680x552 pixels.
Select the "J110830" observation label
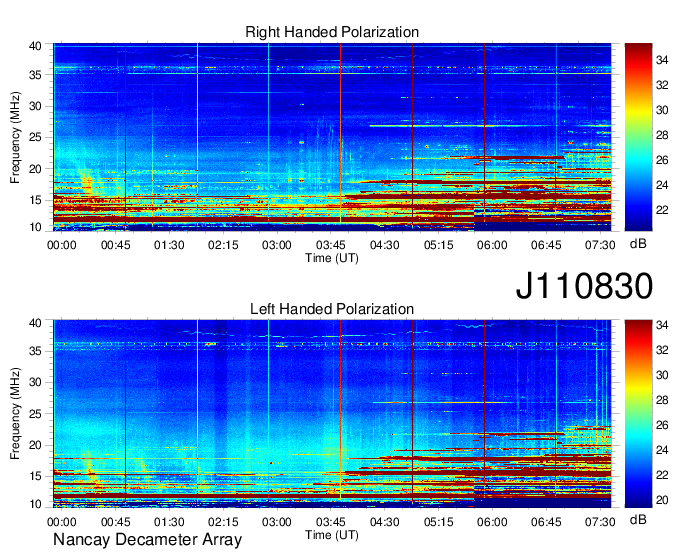coord(584,286)
